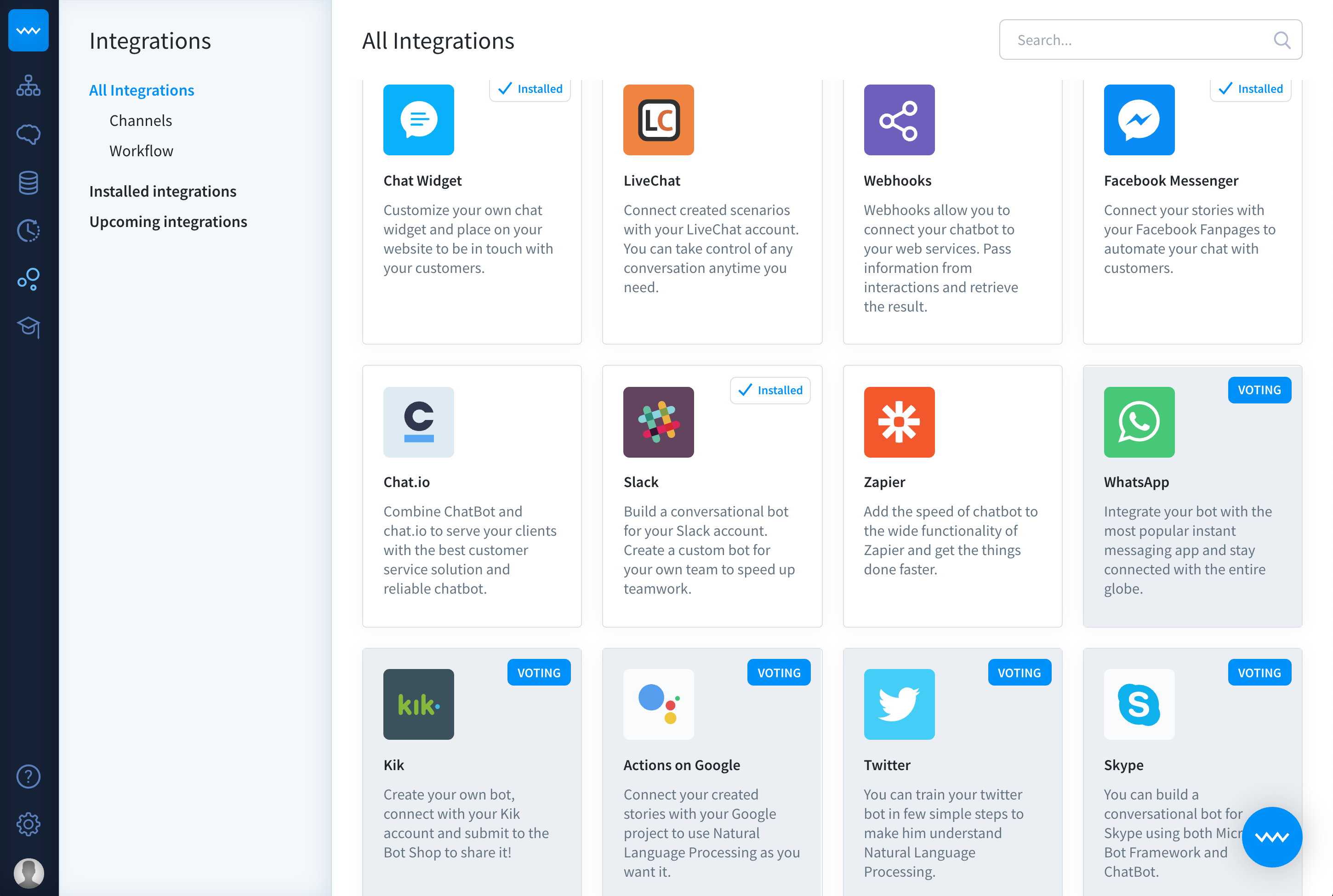The width and height of the screenshot is (1333, 896).
Task: Click the Zapier asterisk icon
Action: click(899, 422)
